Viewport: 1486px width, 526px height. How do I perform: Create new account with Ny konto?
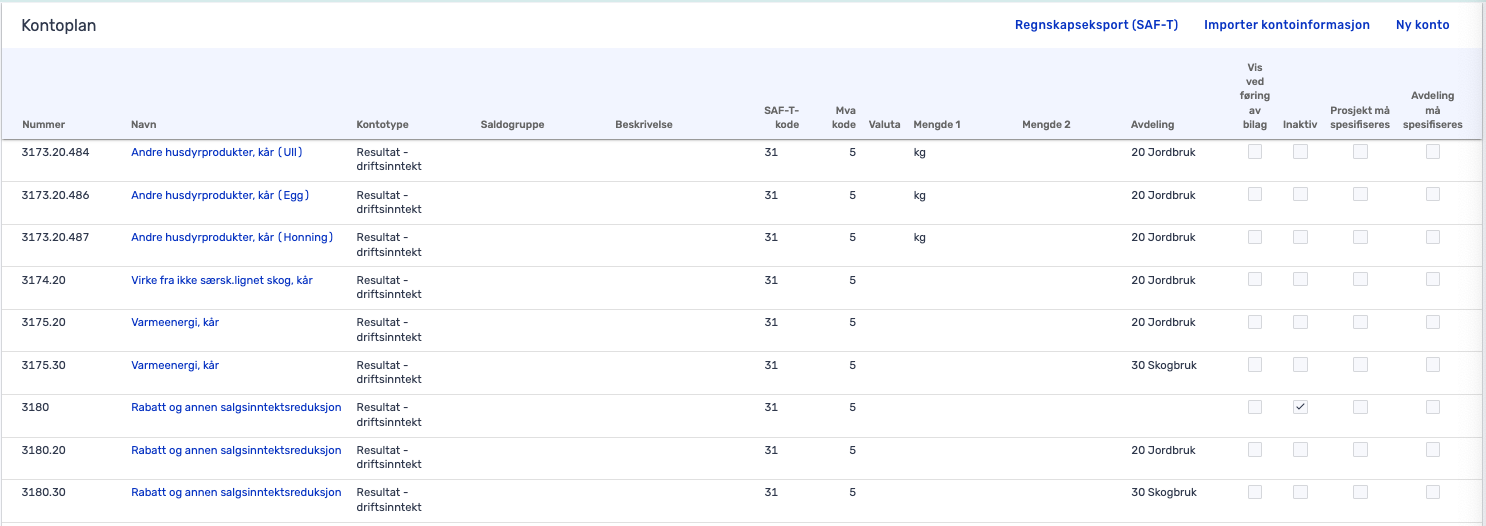(1422, 25)
